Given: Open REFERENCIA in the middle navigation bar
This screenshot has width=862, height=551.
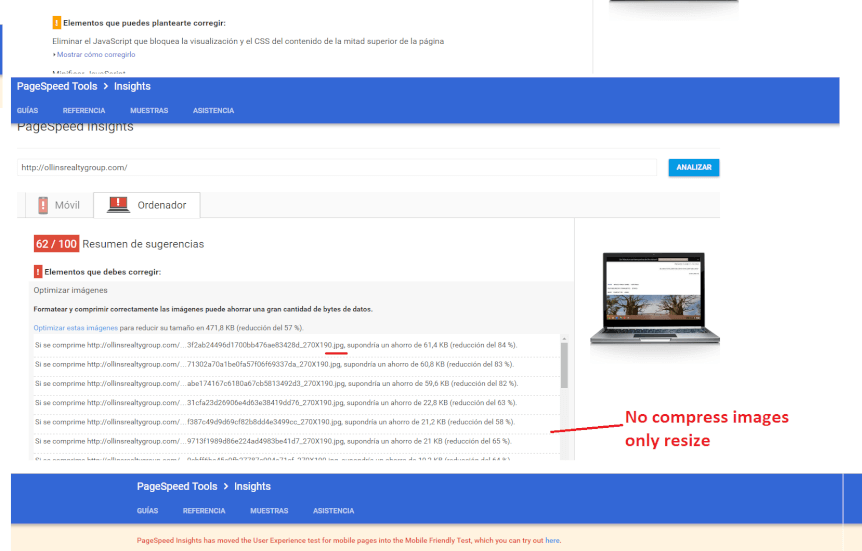Looking at the screenshot, I should pyautogui.click(x=84, y=111).
